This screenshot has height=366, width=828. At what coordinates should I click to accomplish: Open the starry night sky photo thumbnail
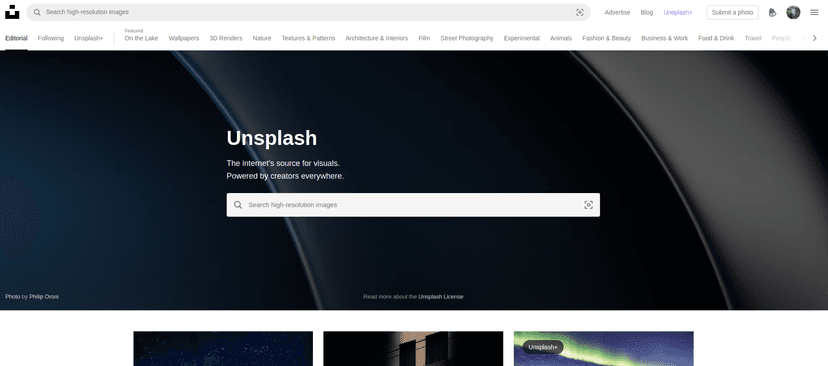[x=223, y=349]
